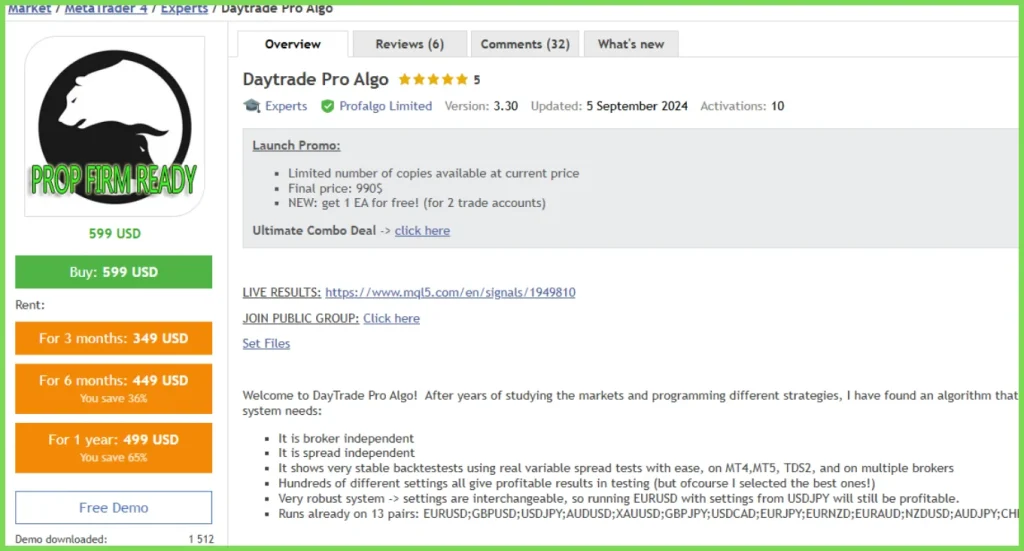
Task: Open the live results signals URL
Action: pos(450,292)
